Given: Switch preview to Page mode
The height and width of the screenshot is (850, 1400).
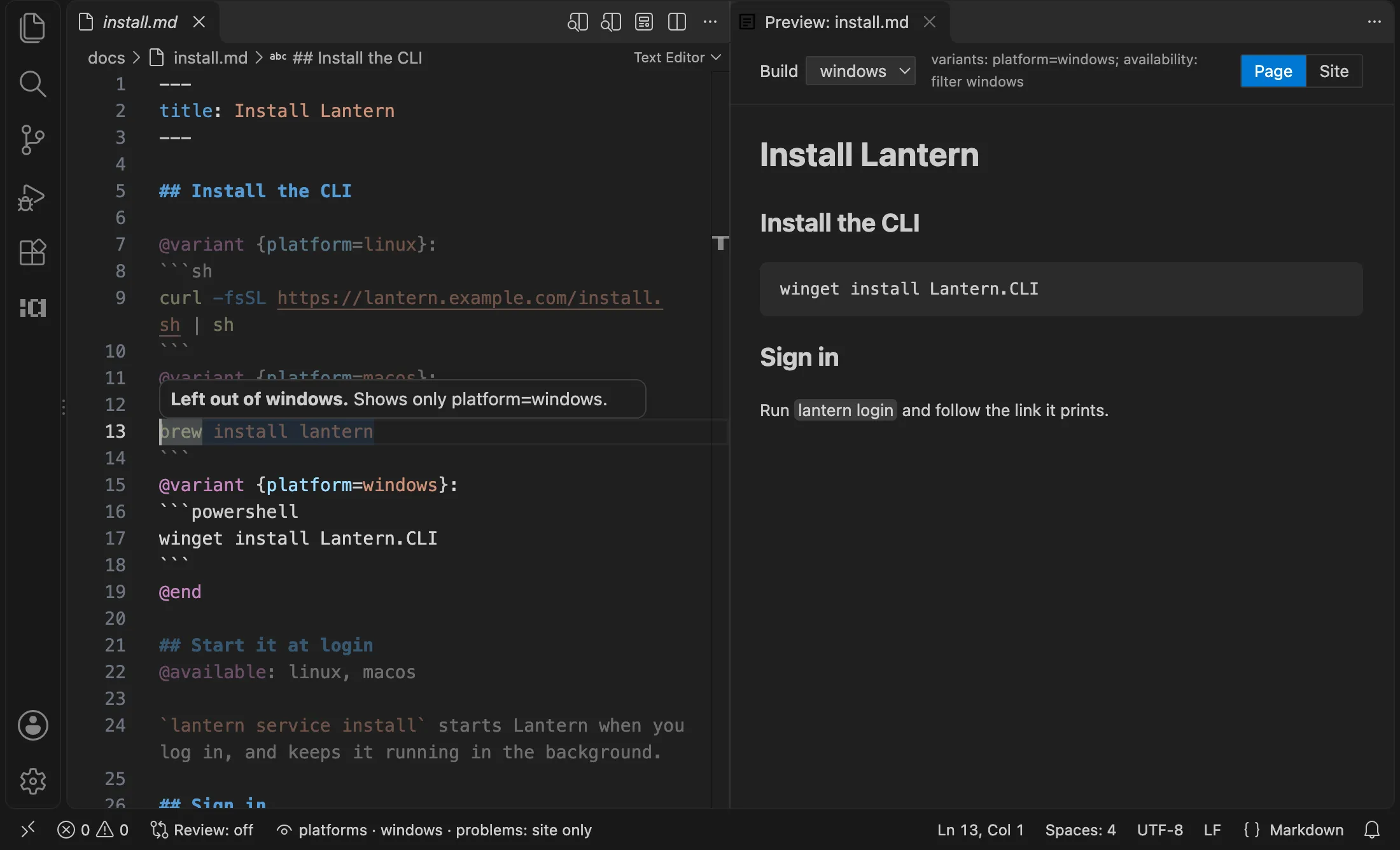Looking at the screenshot, I should pyautogui.click(x=1273, y=71).
